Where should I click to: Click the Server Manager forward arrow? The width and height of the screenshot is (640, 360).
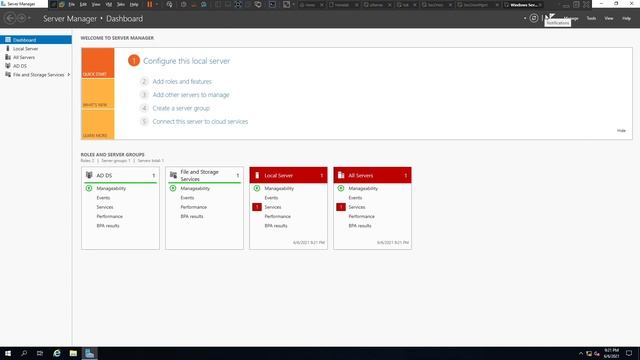(21, 18)
